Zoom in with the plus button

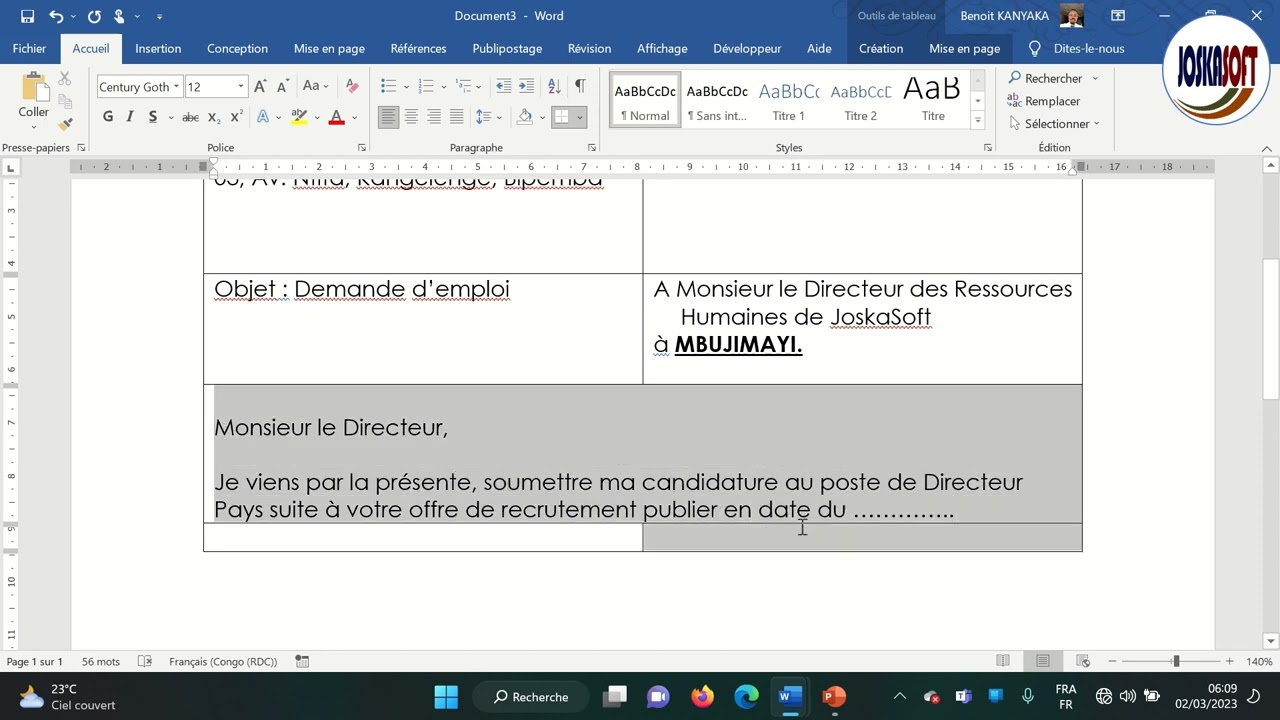point(1229,661)
